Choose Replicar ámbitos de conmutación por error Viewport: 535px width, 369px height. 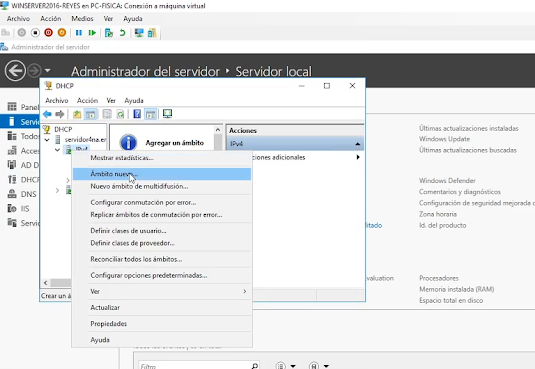point(162,215)
